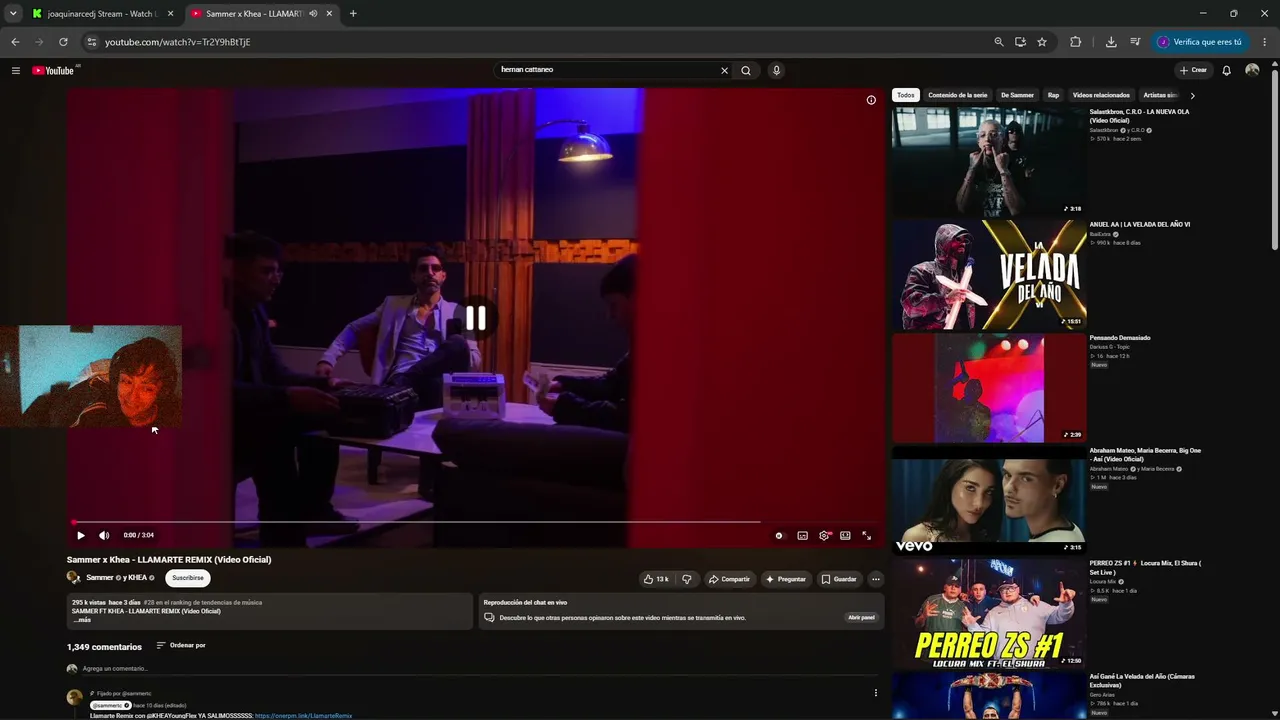The height and width of the screenshot is (720, 1280).
Task: Mute the video volume
Action: coord(104,535)
